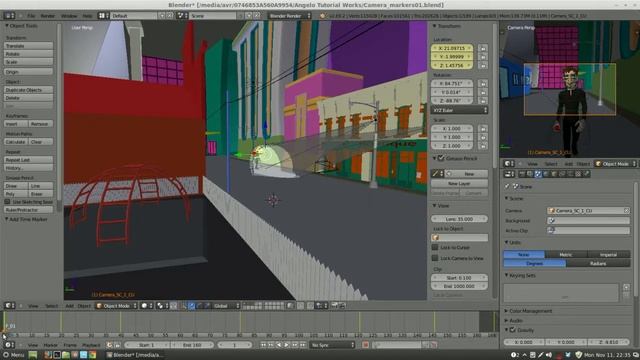Click the New Layer grease pencil button

click(459, 184)
